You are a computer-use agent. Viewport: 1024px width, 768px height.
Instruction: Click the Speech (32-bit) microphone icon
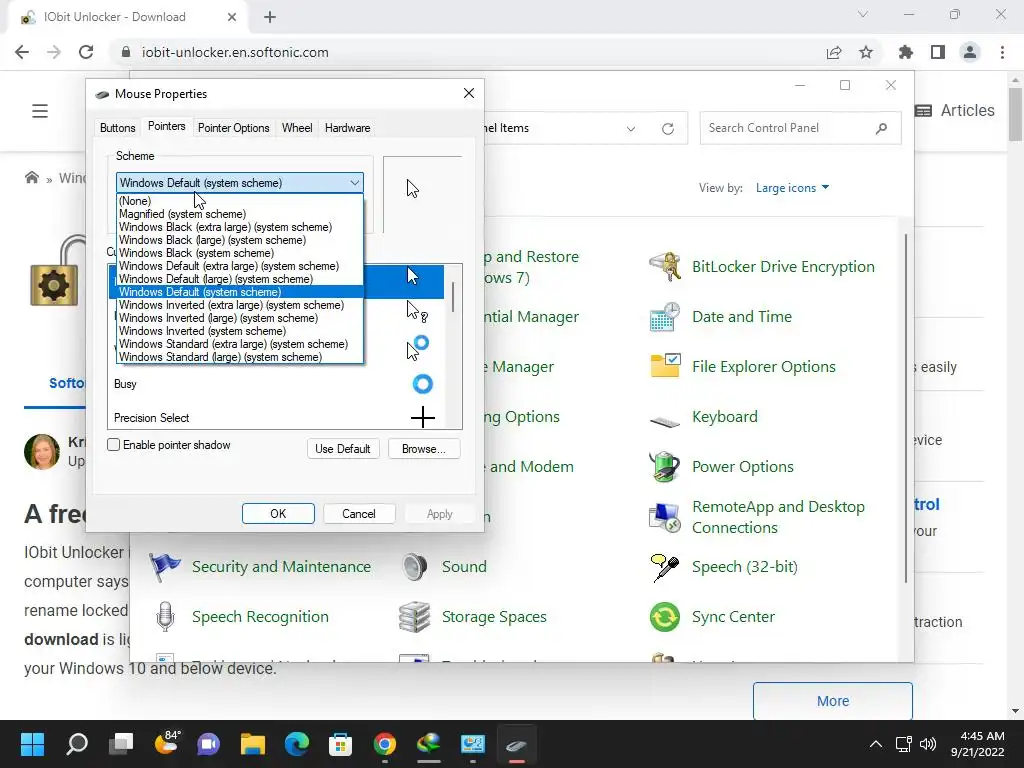click(x=665, y=567)
